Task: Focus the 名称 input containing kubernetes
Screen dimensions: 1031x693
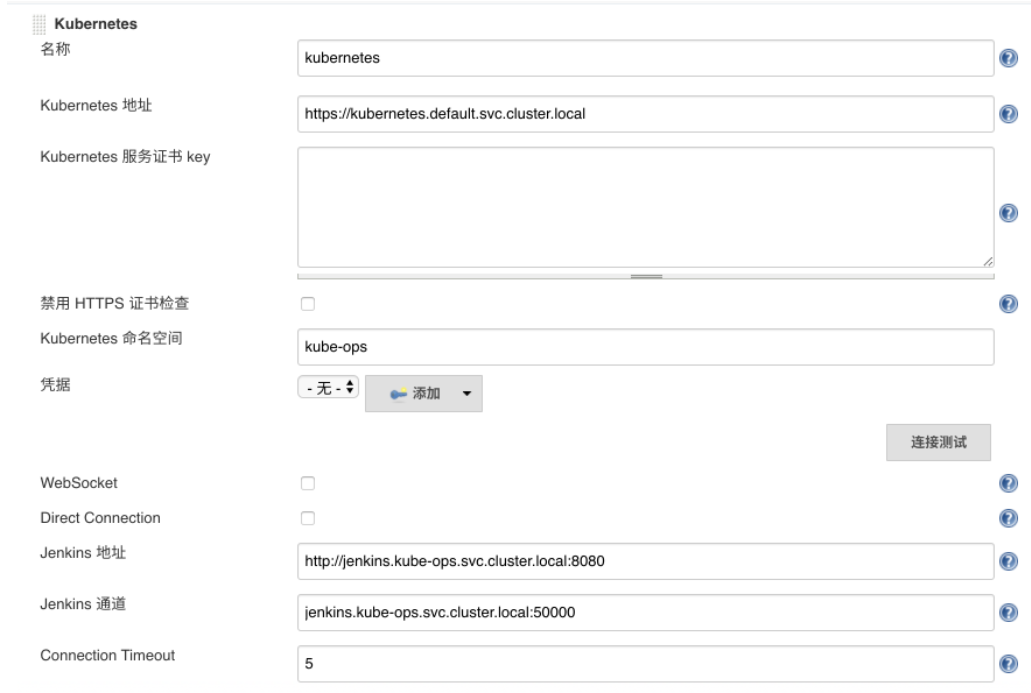Action: coord(646,58)
